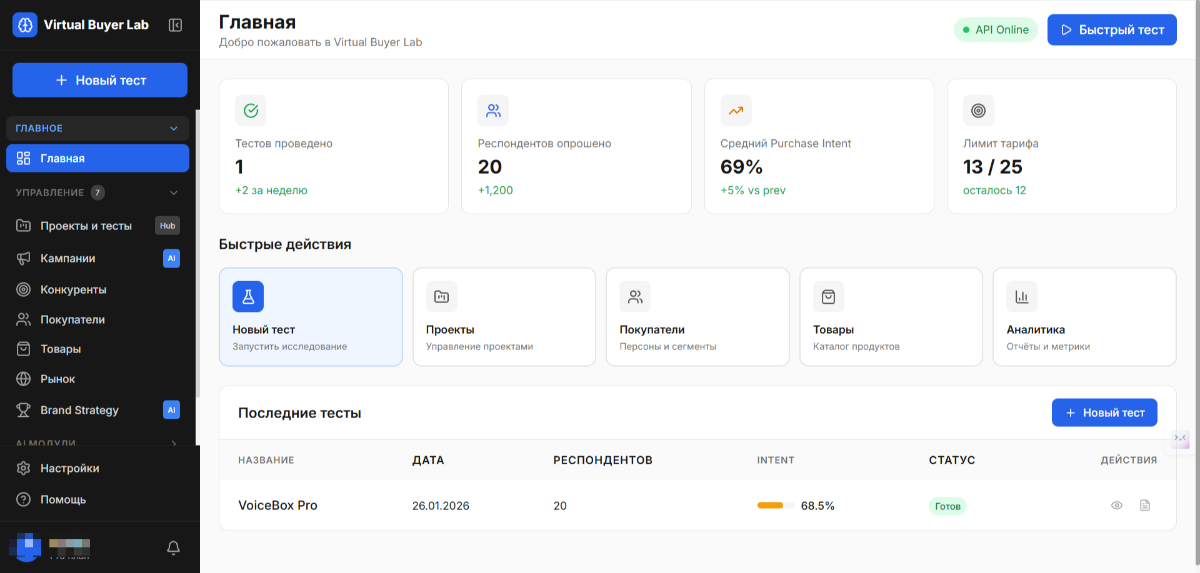Screen dimensions: 1200x573
Task: Click the count badge next to УПРАВЛЕНИЕ
Action: (x=97, y=192)
